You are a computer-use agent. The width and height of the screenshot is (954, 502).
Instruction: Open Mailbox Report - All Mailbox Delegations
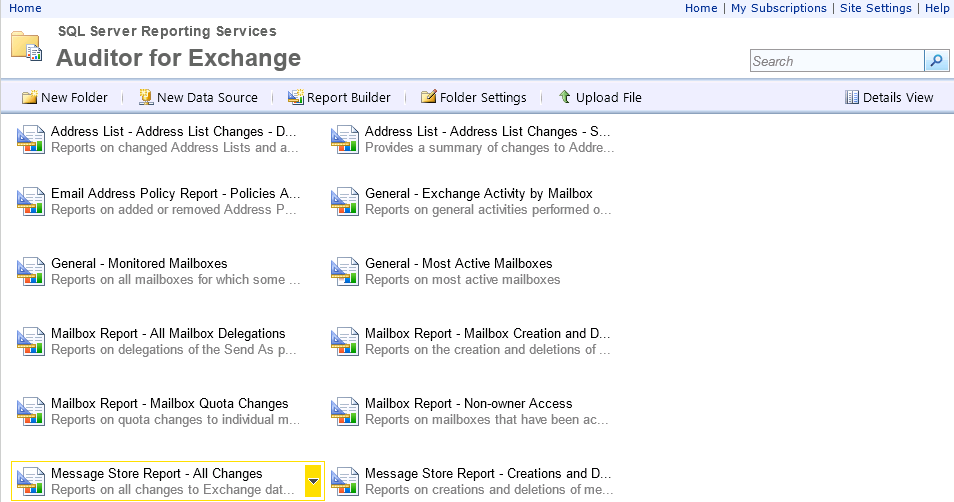pyautogui.click(x=168, y=333)
